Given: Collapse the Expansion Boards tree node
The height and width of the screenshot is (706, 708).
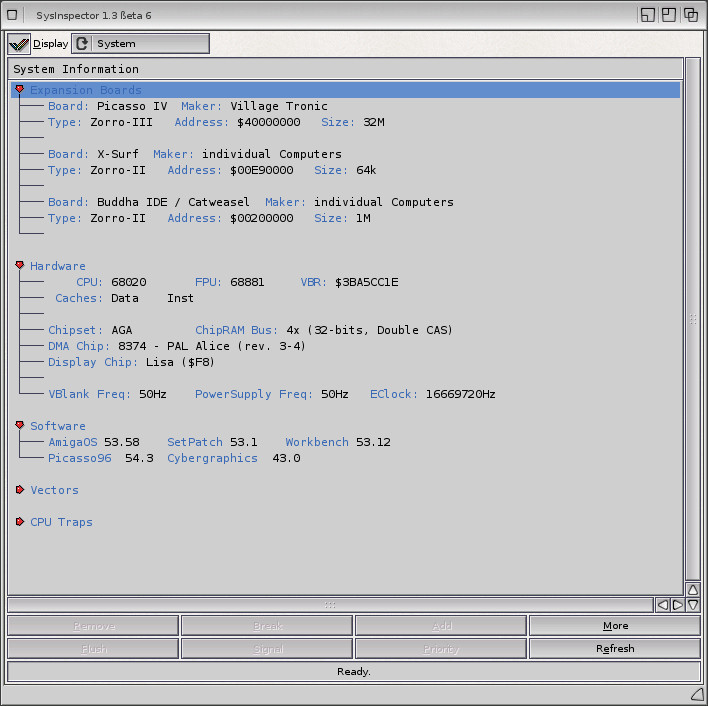Looking at the screenshot, I should point(19,89).
